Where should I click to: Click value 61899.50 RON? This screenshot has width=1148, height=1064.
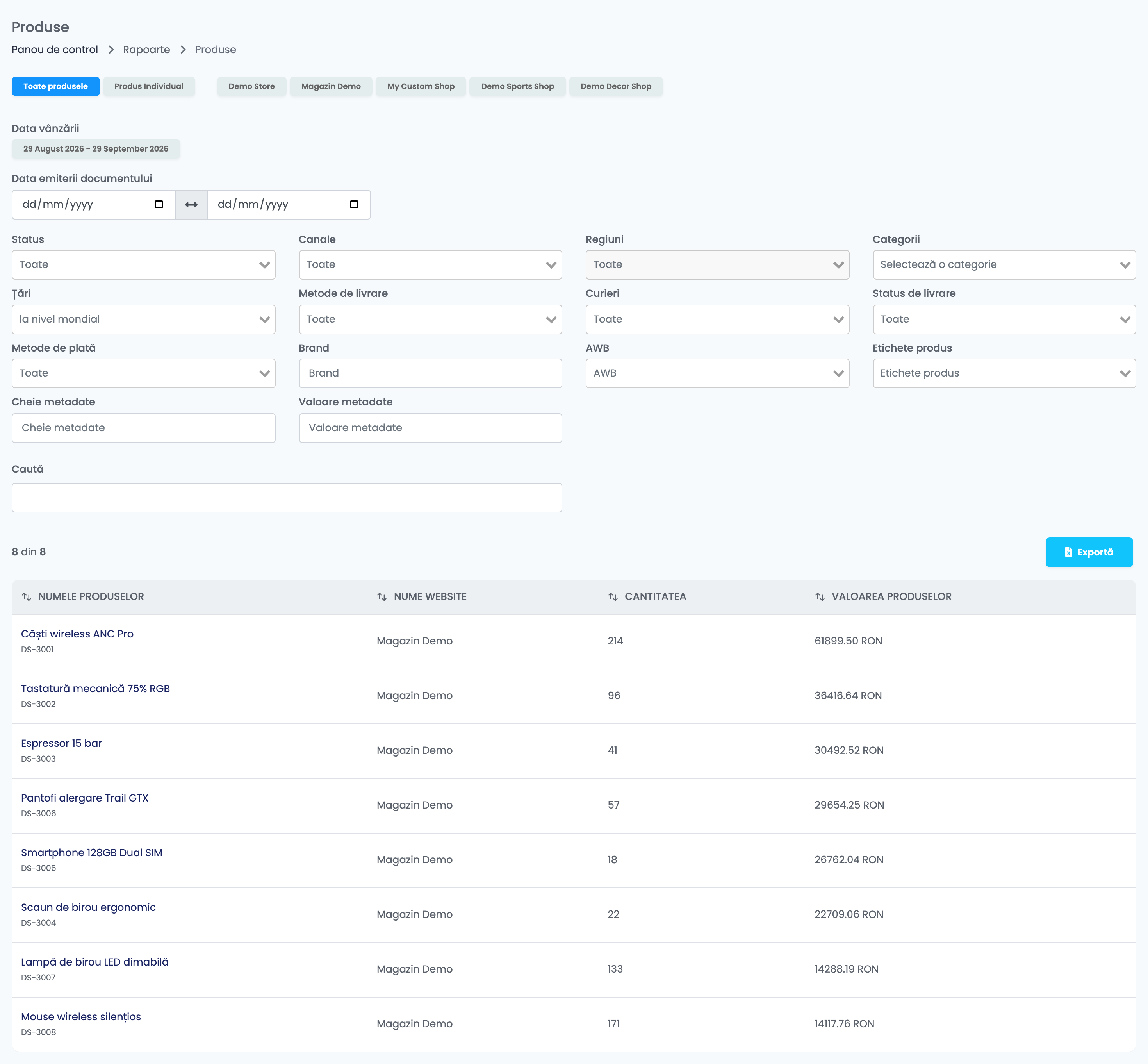click(848, 641)
